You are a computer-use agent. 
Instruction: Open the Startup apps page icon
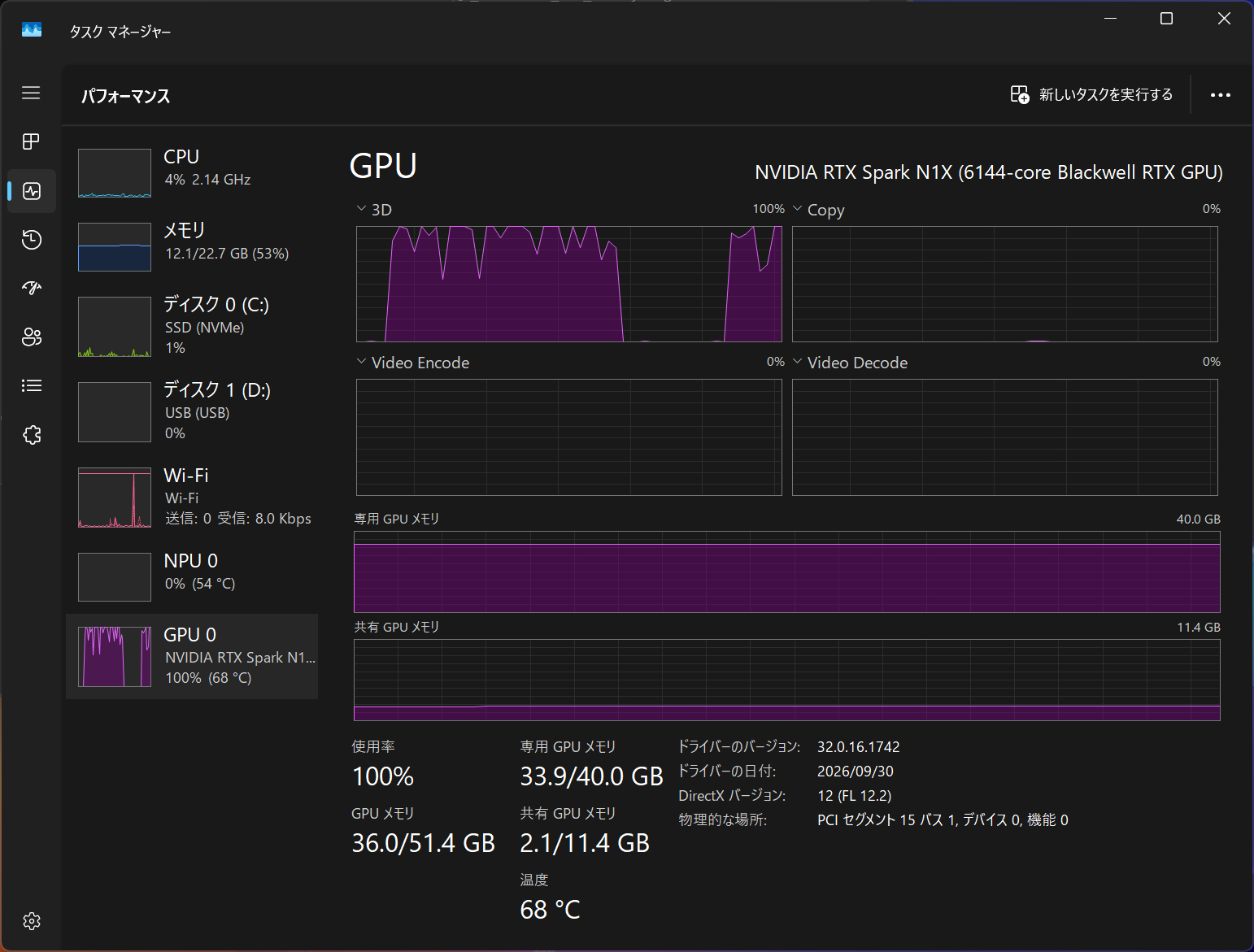click(x=32, y=288)
